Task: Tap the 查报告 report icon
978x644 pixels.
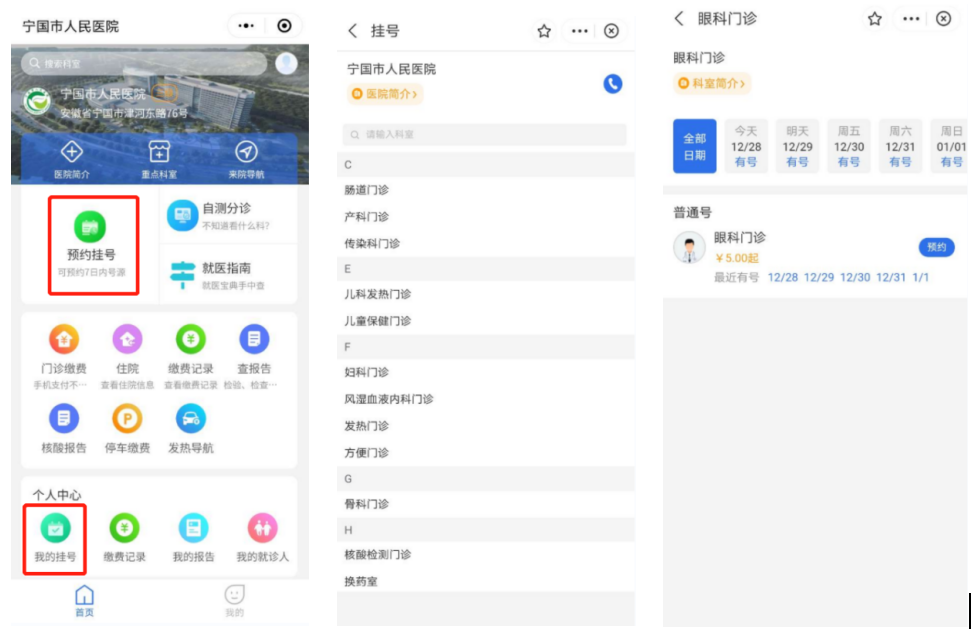Action: tap(255, 340)
